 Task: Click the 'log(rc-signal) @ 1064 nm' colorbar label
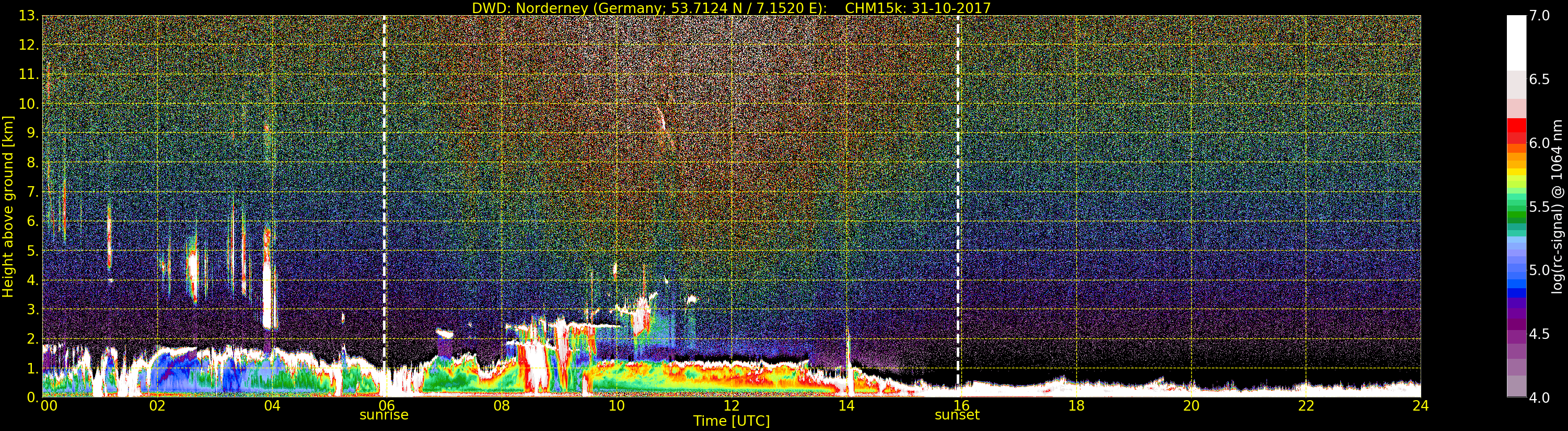1557,207
